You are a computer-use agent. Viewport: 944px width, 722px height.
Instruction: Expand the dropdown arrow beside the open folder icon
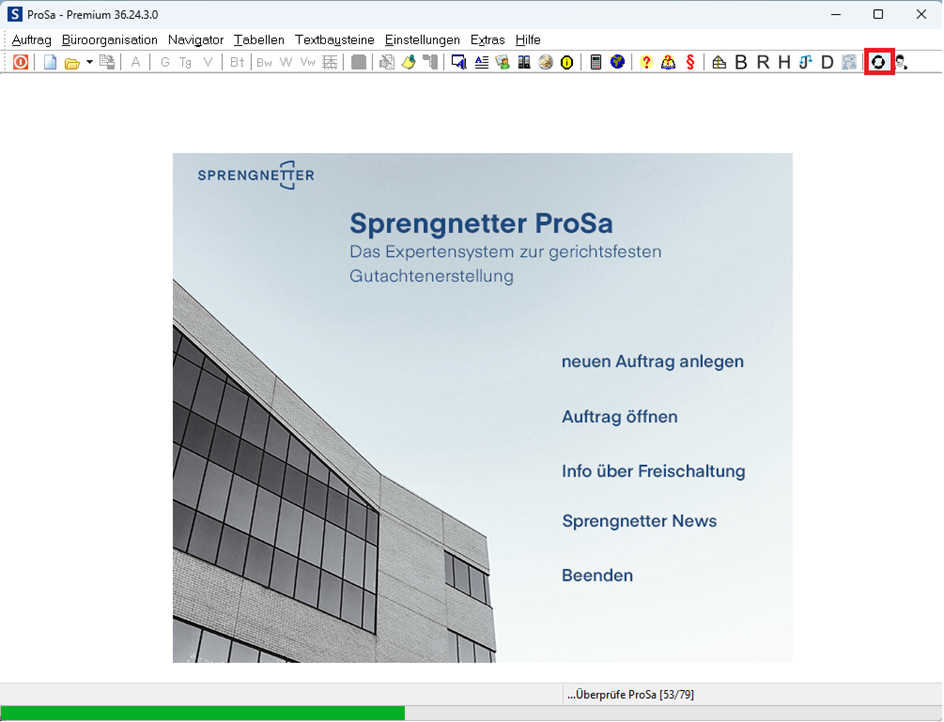point(89,62)
